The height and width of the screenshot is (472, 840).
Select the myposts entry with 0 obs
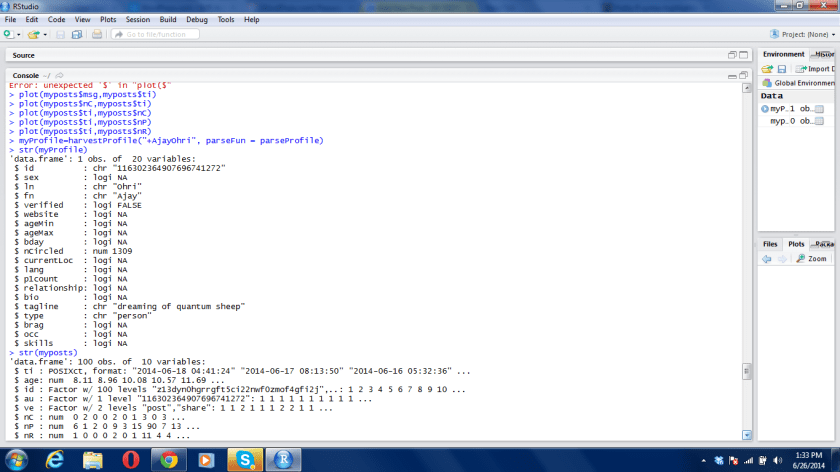tap(792, 121)
